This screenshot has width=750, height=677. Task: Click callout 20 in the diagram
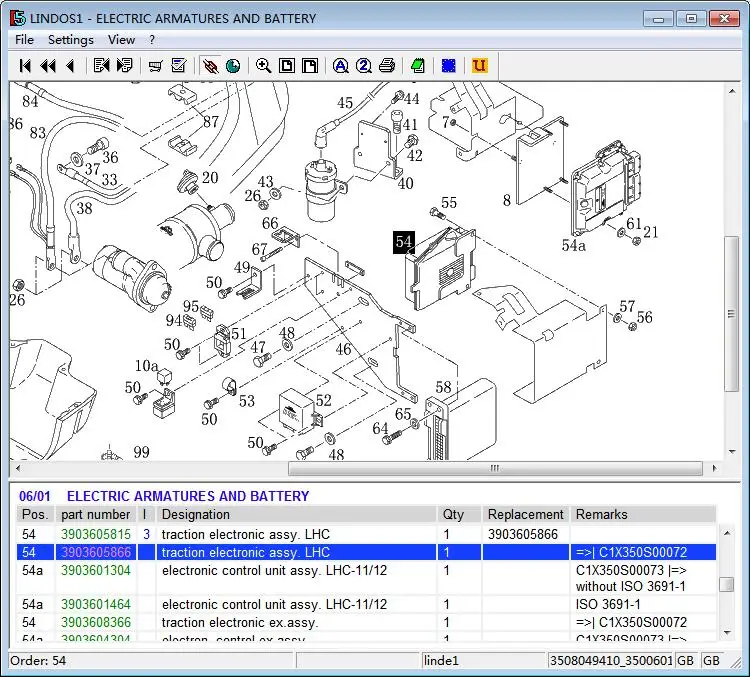coord(210,178)
